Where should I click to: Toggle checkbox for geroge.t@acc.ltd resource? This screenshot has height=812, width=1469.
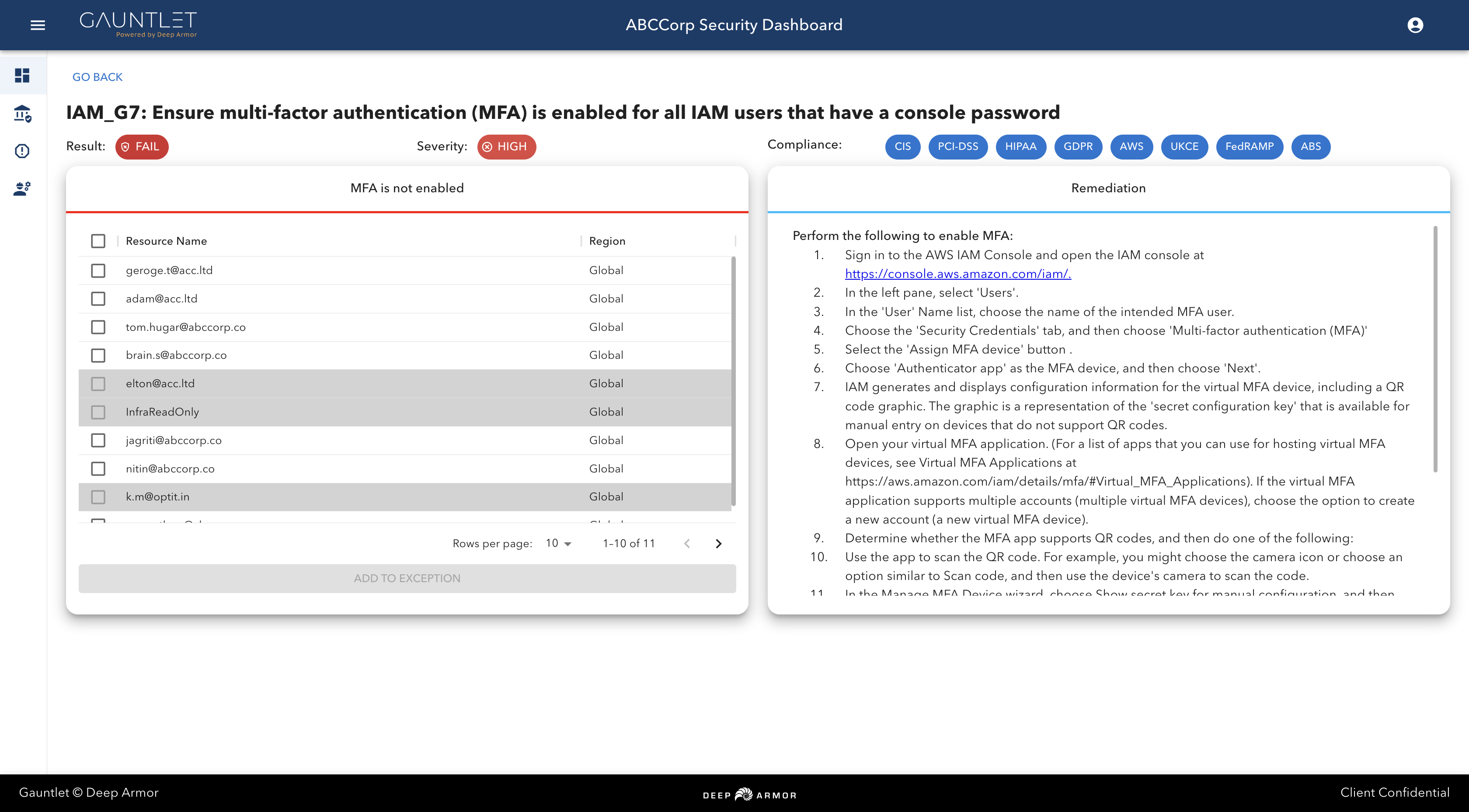coord(99,270)
